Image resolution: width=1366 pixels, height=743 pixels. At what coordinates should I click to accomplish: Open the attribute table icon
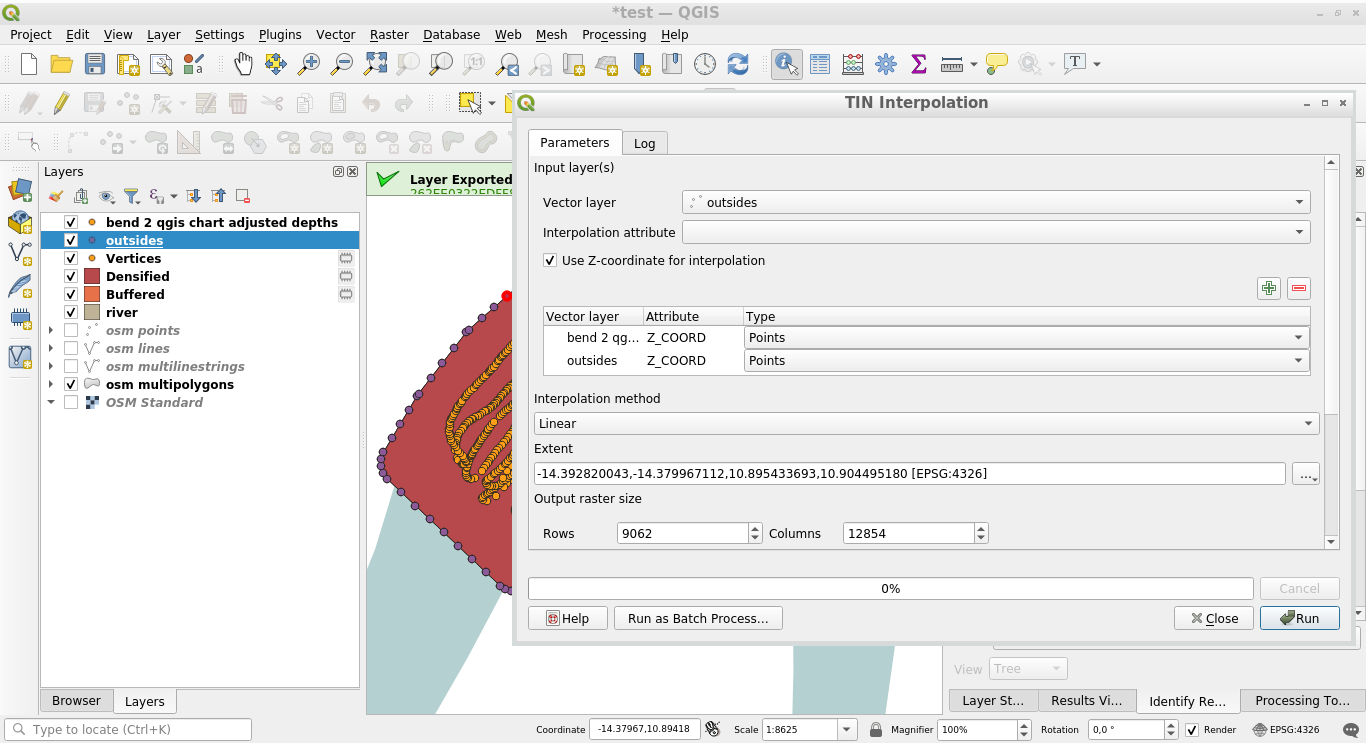(x=820, y=64)
